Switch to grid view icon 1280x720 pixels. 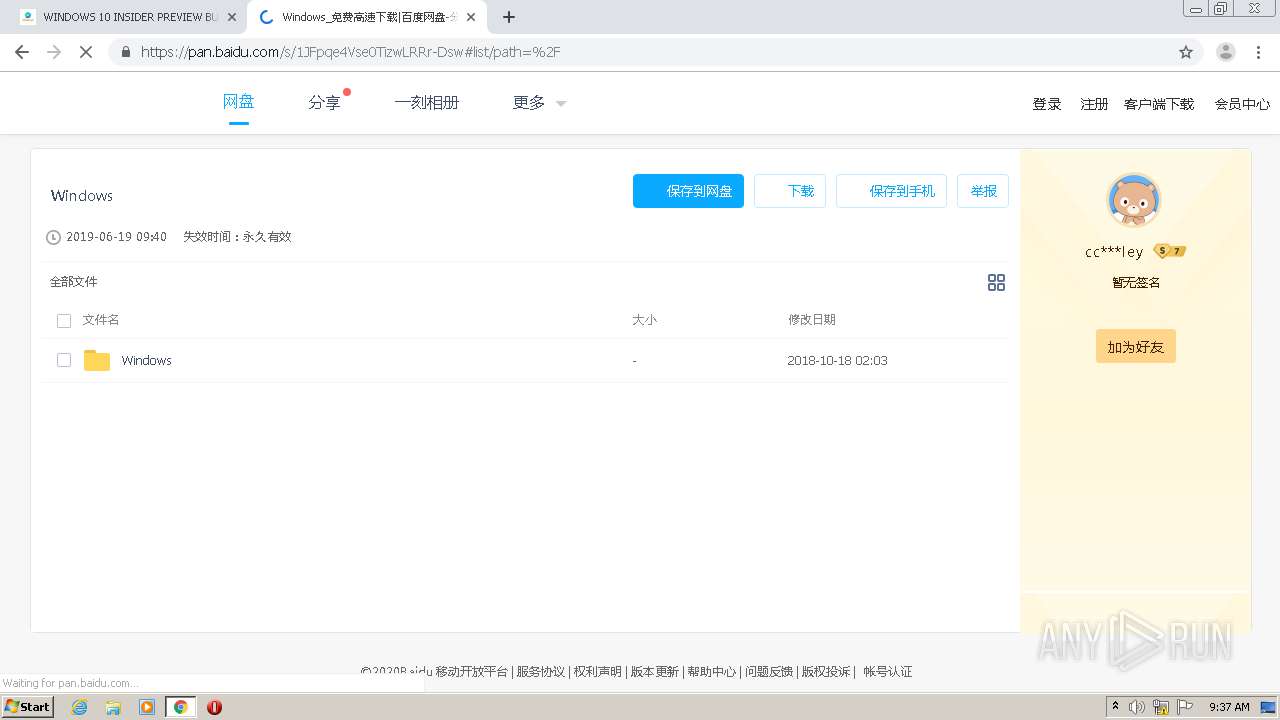(996, 283)
